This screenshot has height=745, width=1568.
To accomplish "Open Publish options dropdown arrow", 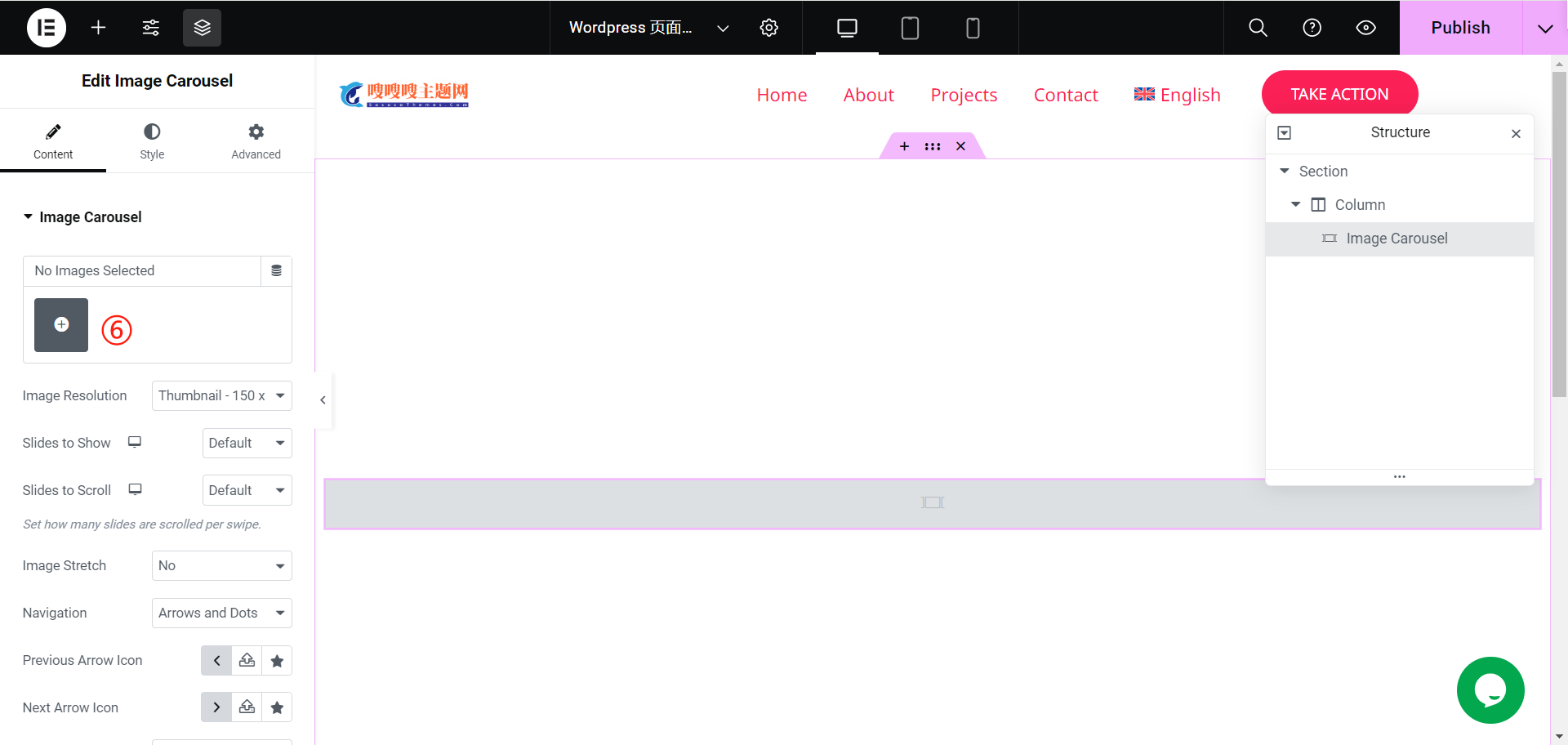I will 1545,28.
